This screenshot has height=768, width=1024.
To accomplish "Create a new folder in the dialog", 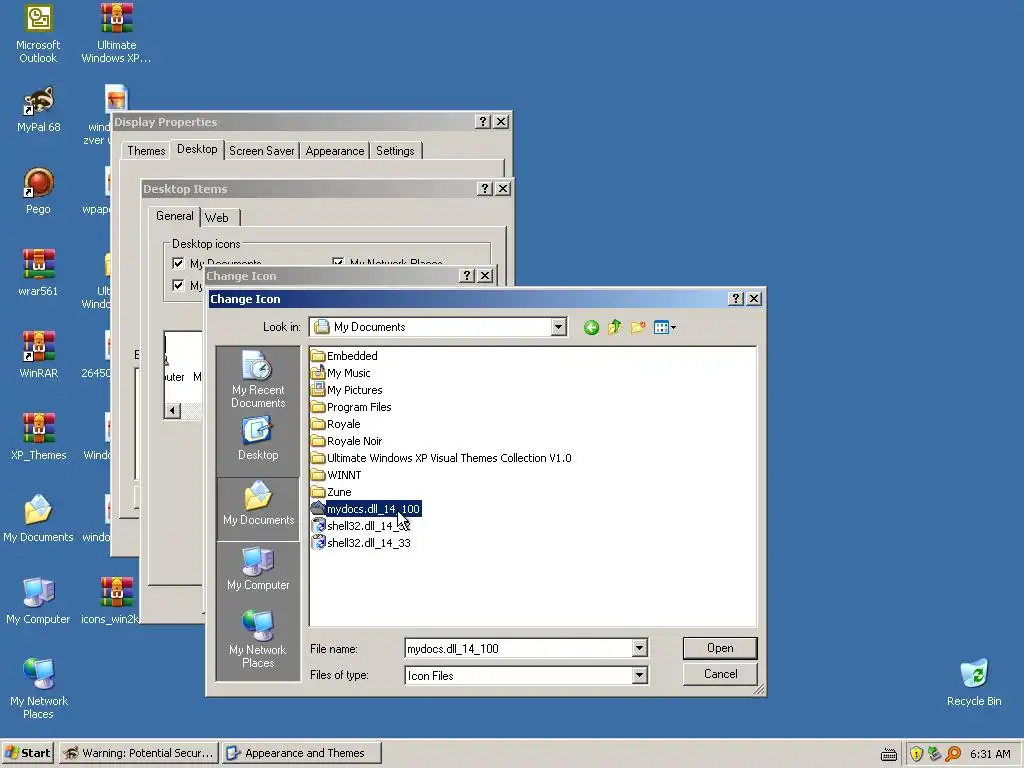I will coord(638,328).
